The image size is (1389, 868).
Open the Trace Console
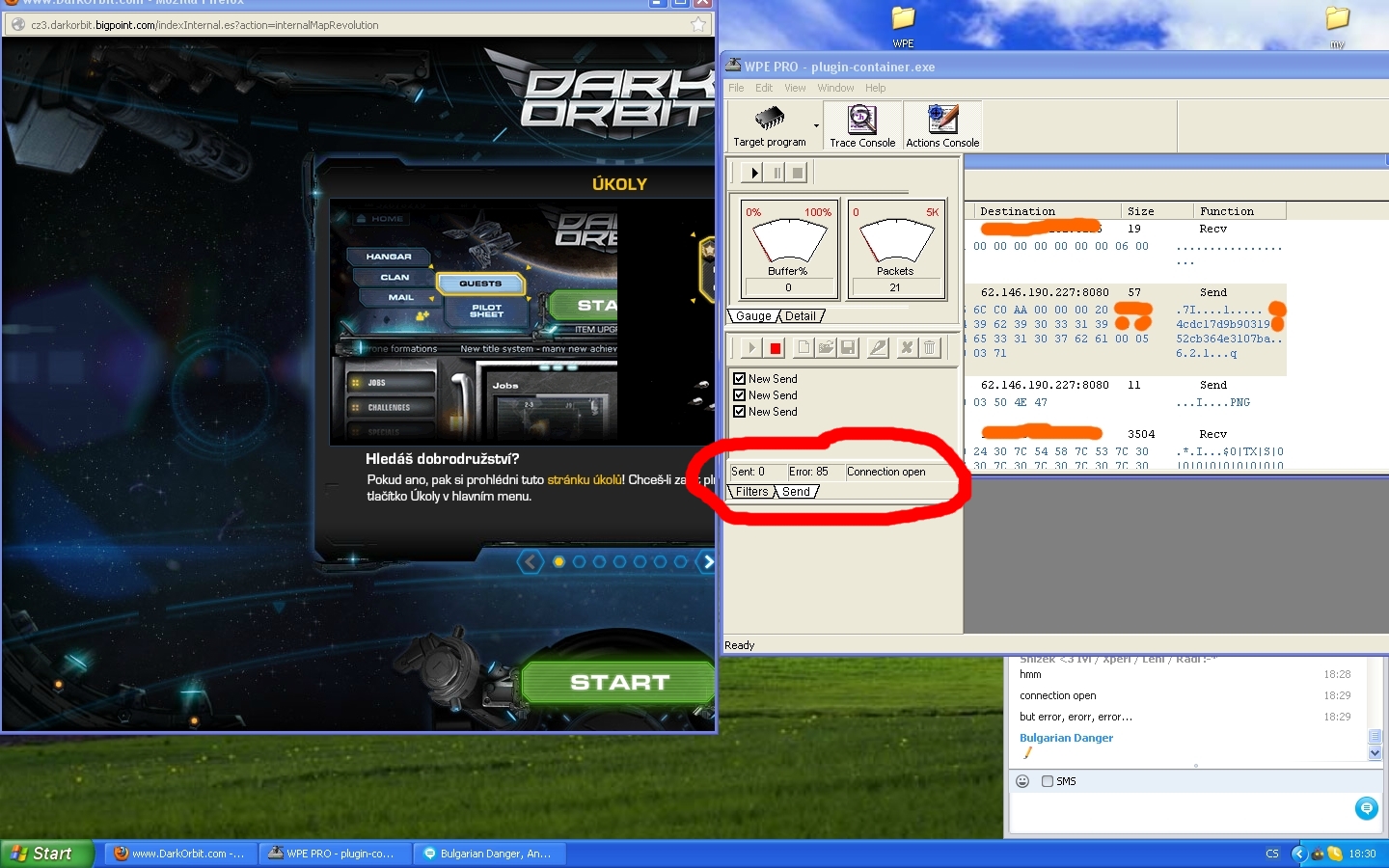862,126
